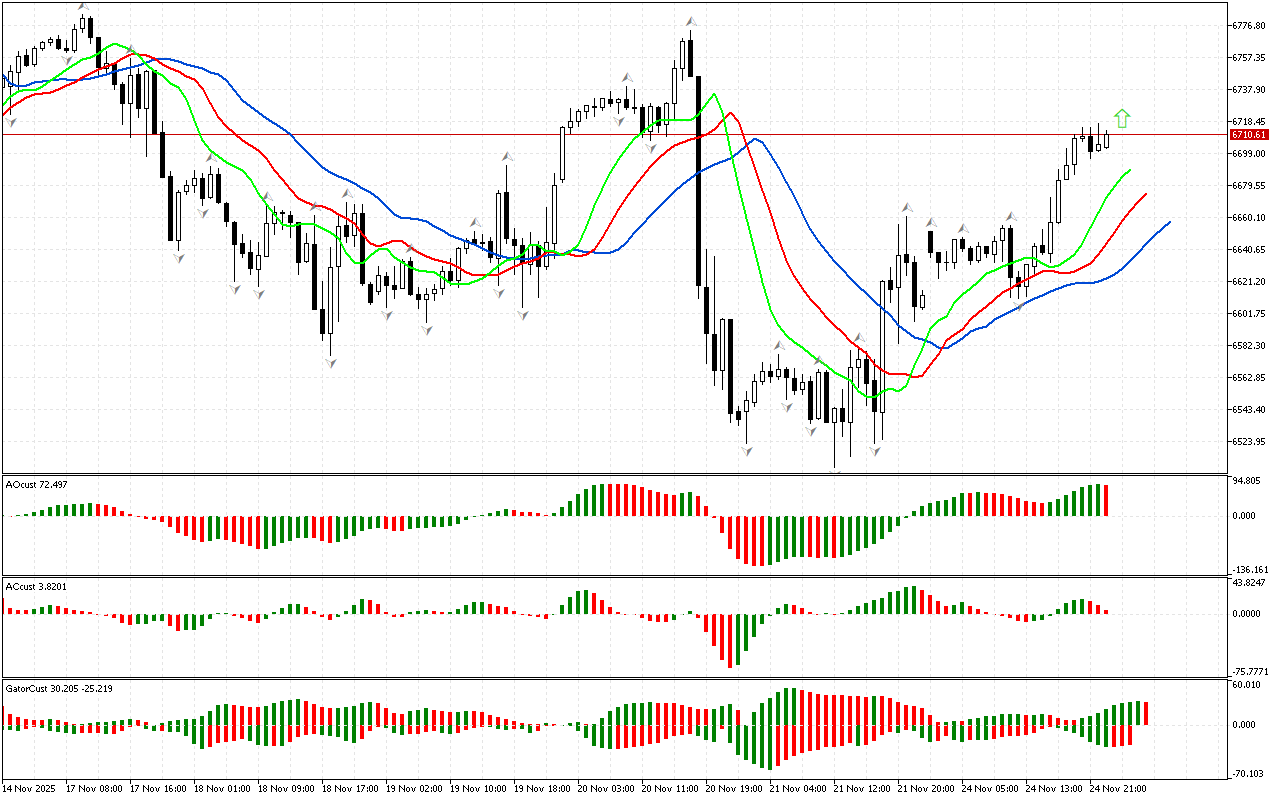
Task: Click the fractal arrow above the 20 Nov 11:00 peak
Action: click(690, 21)
